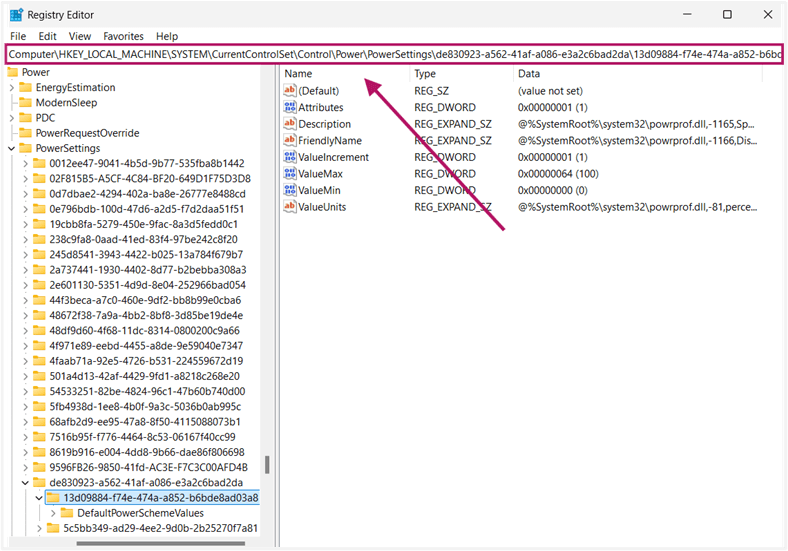Select the 54533251-82be-4824 key

pos(147,391)
